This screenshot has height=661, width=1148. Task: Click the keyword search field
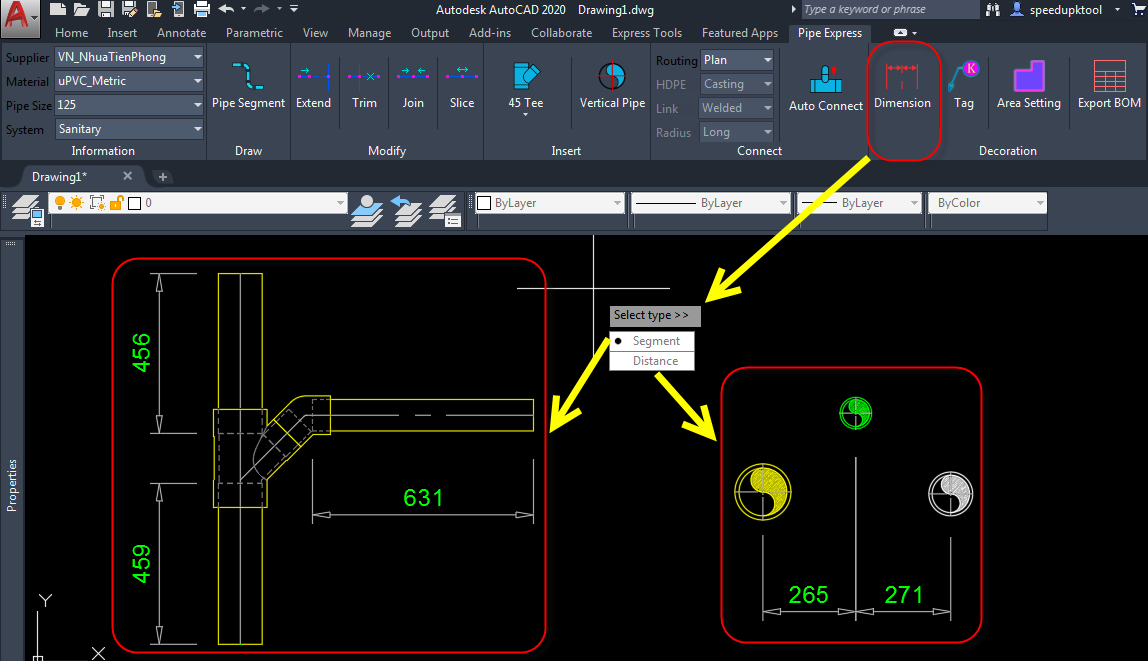(888, 9)
